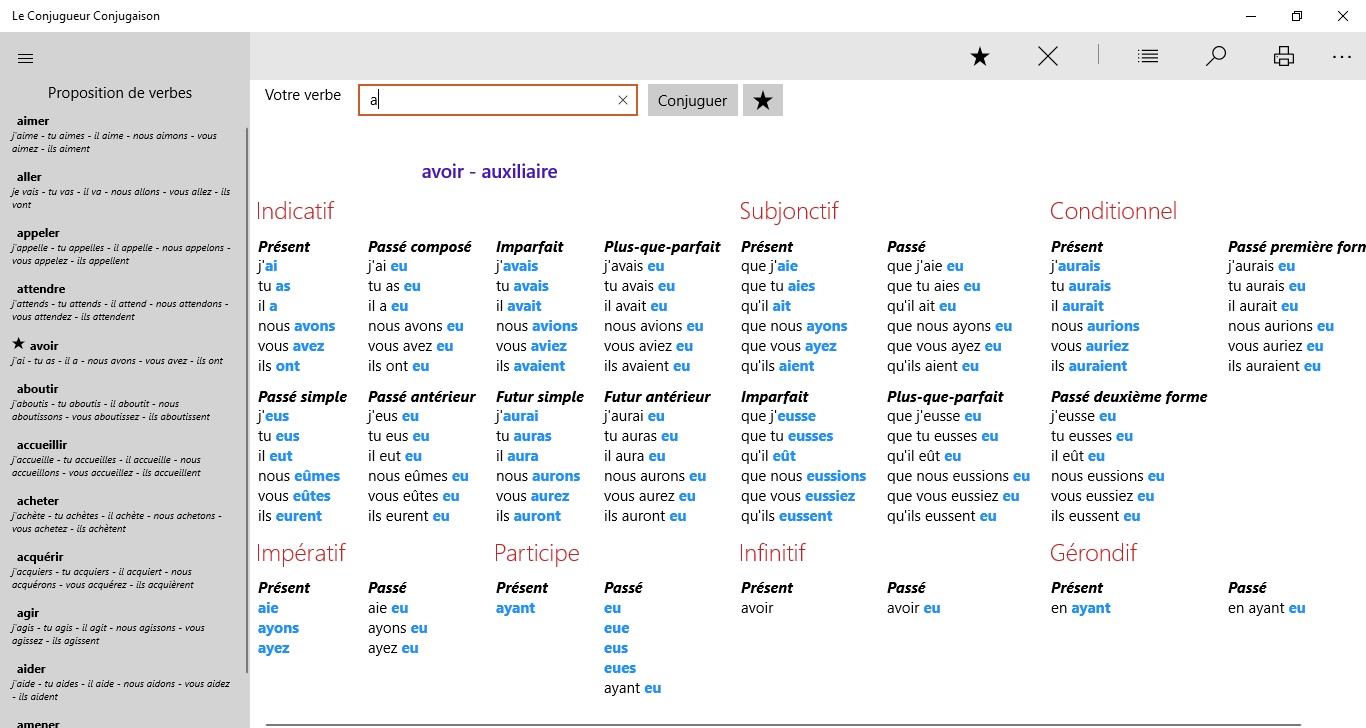This screenshot has height=728, width=1366.
Task: Click the magnifying glass search icon
Action: (1216, 57)
